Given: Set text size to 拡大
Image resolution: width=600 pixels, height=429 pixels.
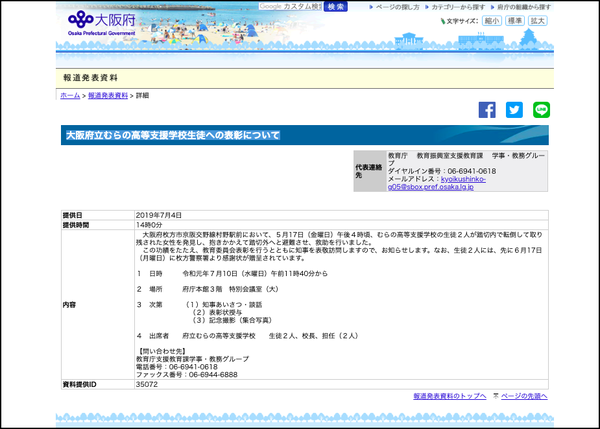Looking at the screenshot, I should click(x=538, y=20).
